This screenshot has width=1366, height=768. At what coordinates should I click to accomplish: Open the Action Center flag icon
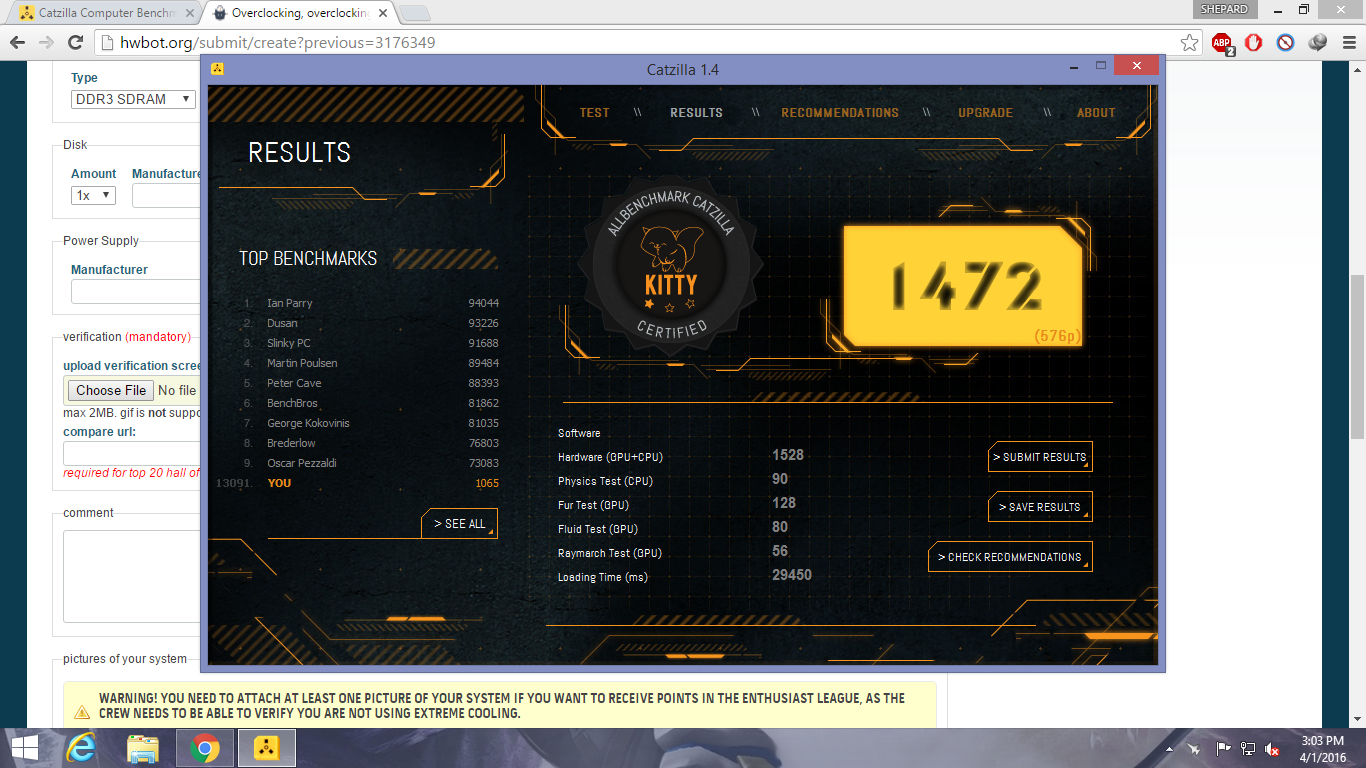click(x=1222, y=748)
